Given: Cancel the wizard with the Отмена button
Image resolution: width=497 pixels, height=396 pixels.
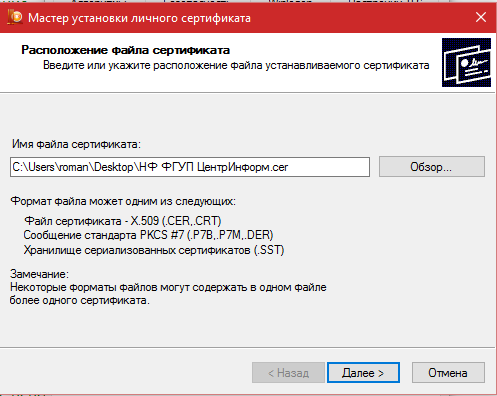Looking at the screenshot, I should (x=448, y=373).
